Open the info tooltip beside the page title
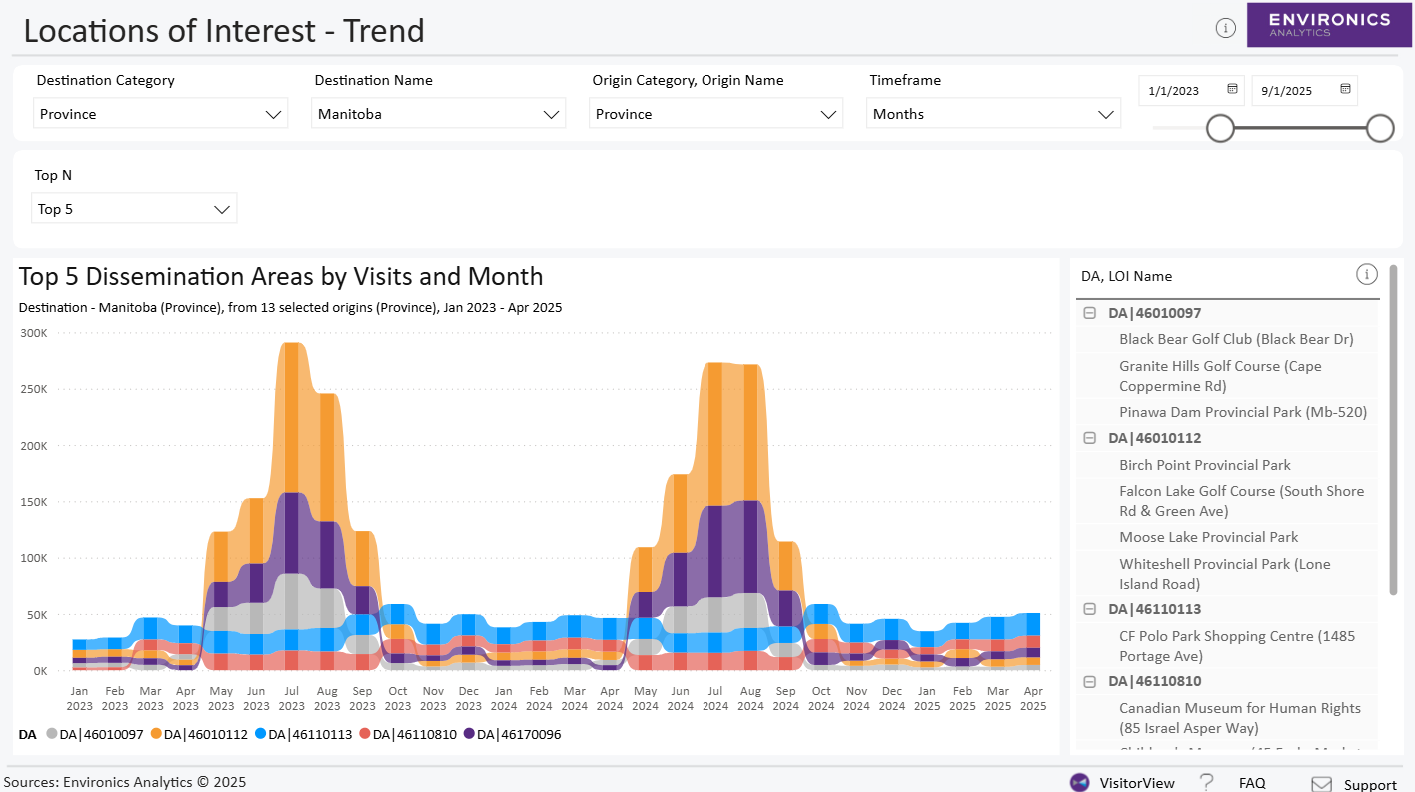This screenshot has width=1415, height=792. 1226,27
